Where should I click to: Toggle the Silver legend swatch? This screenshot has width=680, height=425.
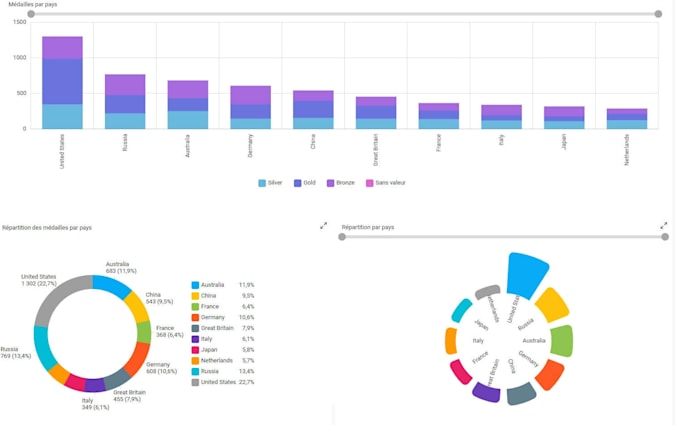(262, 183)
